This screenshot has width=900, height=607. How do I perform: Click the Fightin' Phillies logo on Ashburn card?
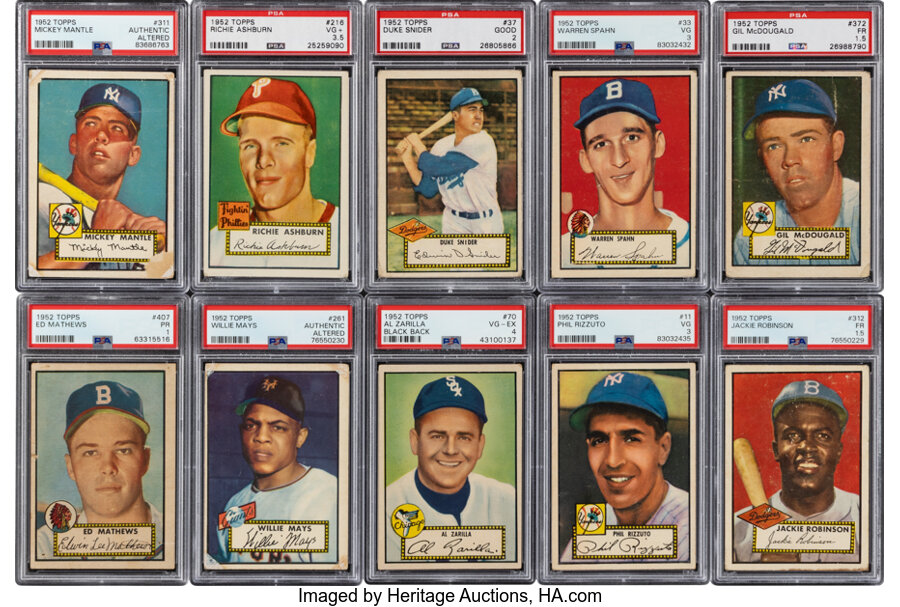click(234, 217)
